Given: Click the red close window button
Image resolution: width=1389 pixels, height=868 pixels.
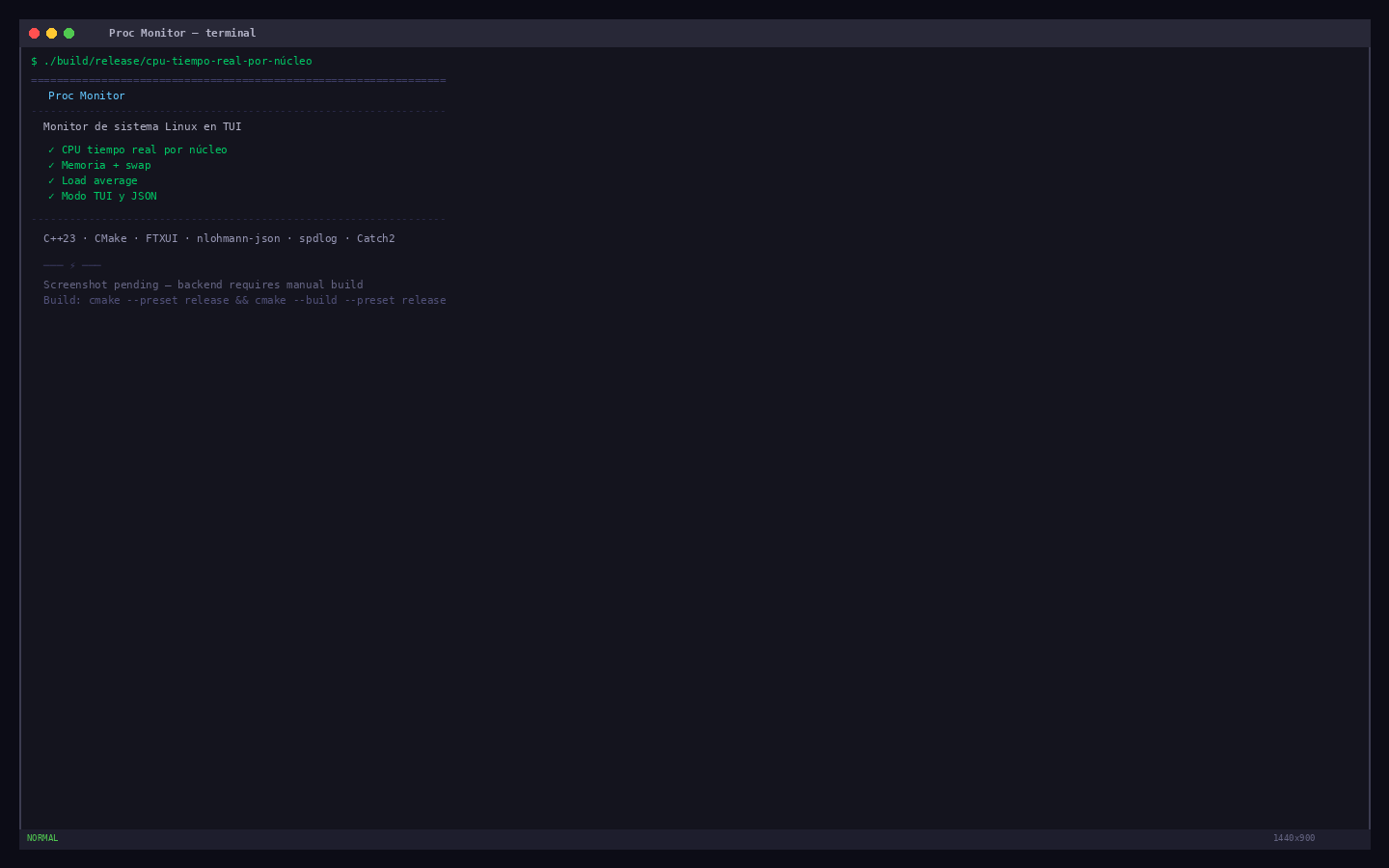Looking at the screenshot, I should pos(35,33).
